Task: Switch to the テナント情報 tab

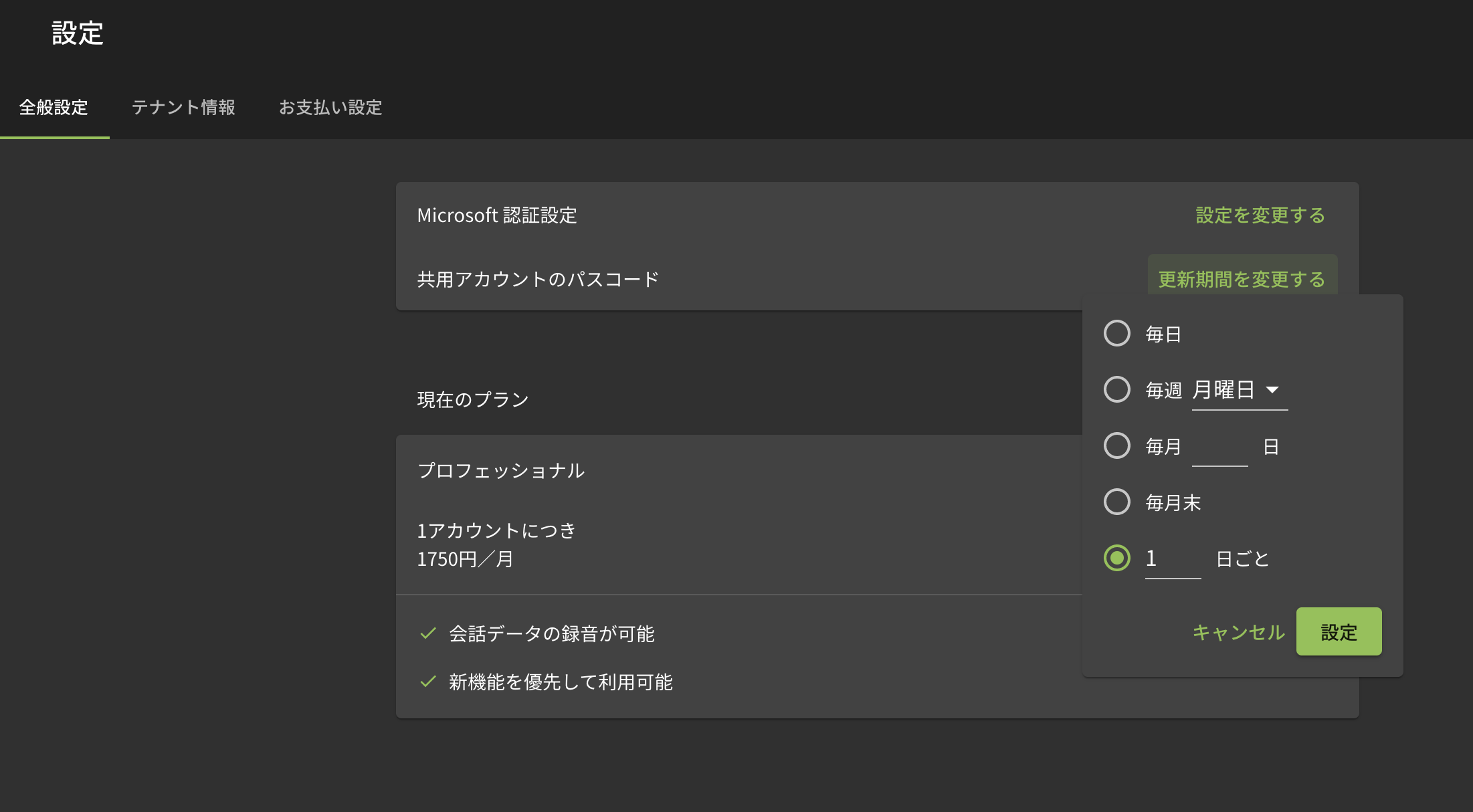Action: click(x=183, y=107)
